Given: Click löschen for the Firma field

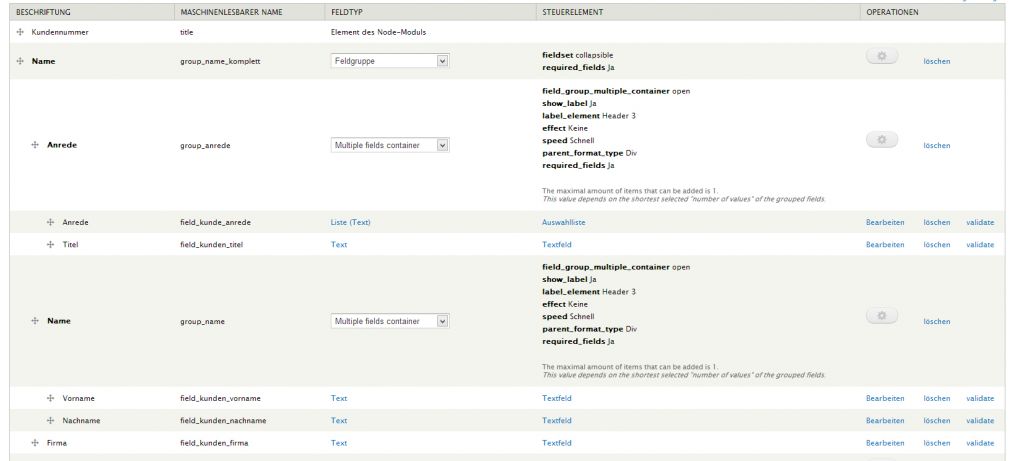Looking at the screenshot, I should [x=936, y=442].
